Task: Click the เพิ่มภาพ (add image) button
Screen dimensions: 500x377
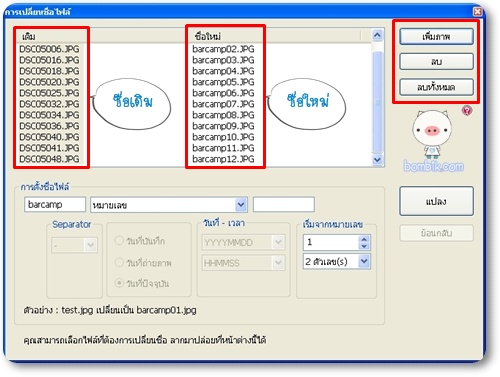Action: pos(436,36)
